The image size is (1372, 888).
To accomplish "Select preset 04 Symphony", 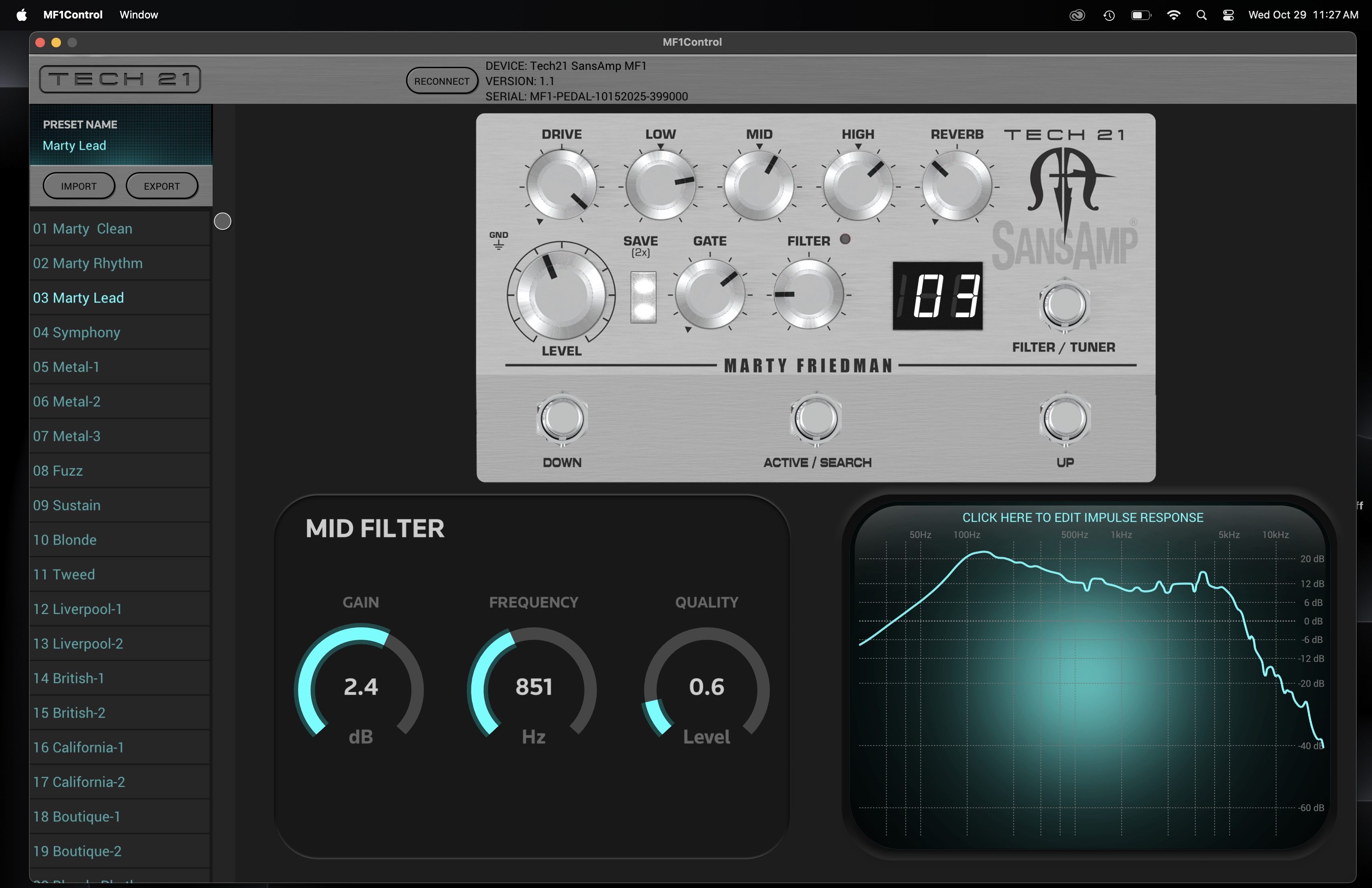I will 77,332.
